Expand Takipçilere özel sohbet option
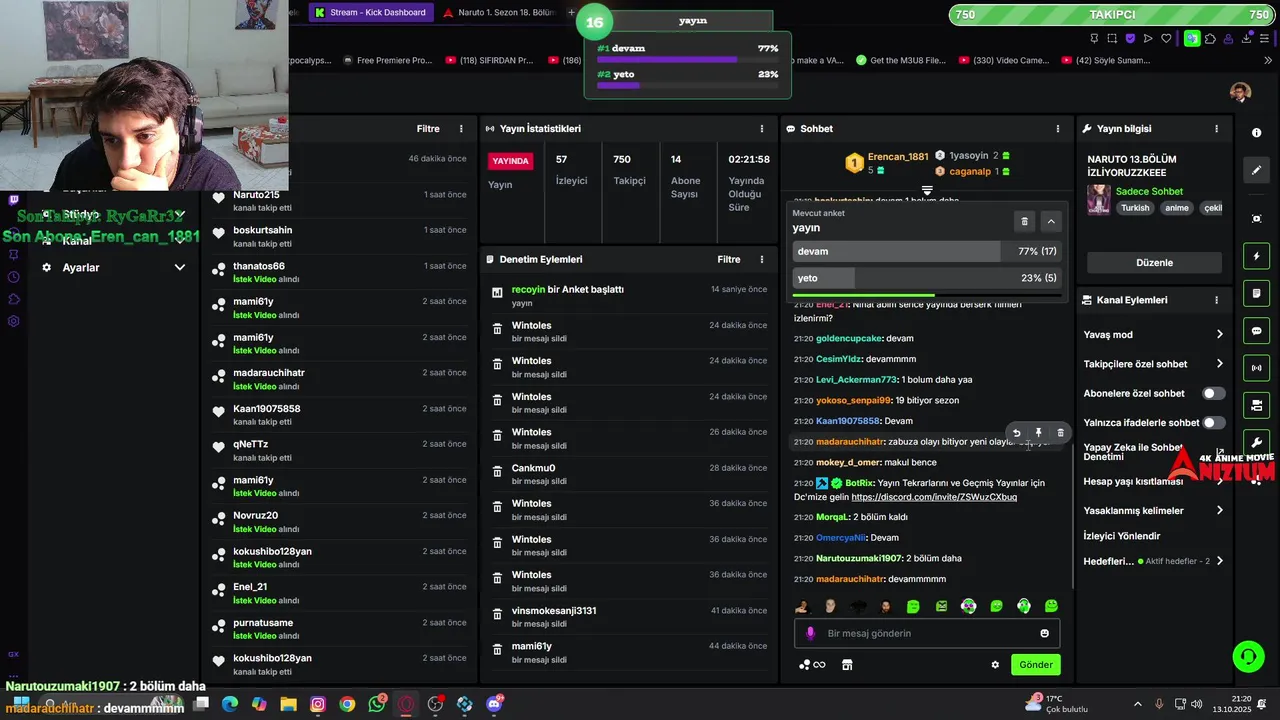The image size is (1280, 720). (x=1153, y=364)
